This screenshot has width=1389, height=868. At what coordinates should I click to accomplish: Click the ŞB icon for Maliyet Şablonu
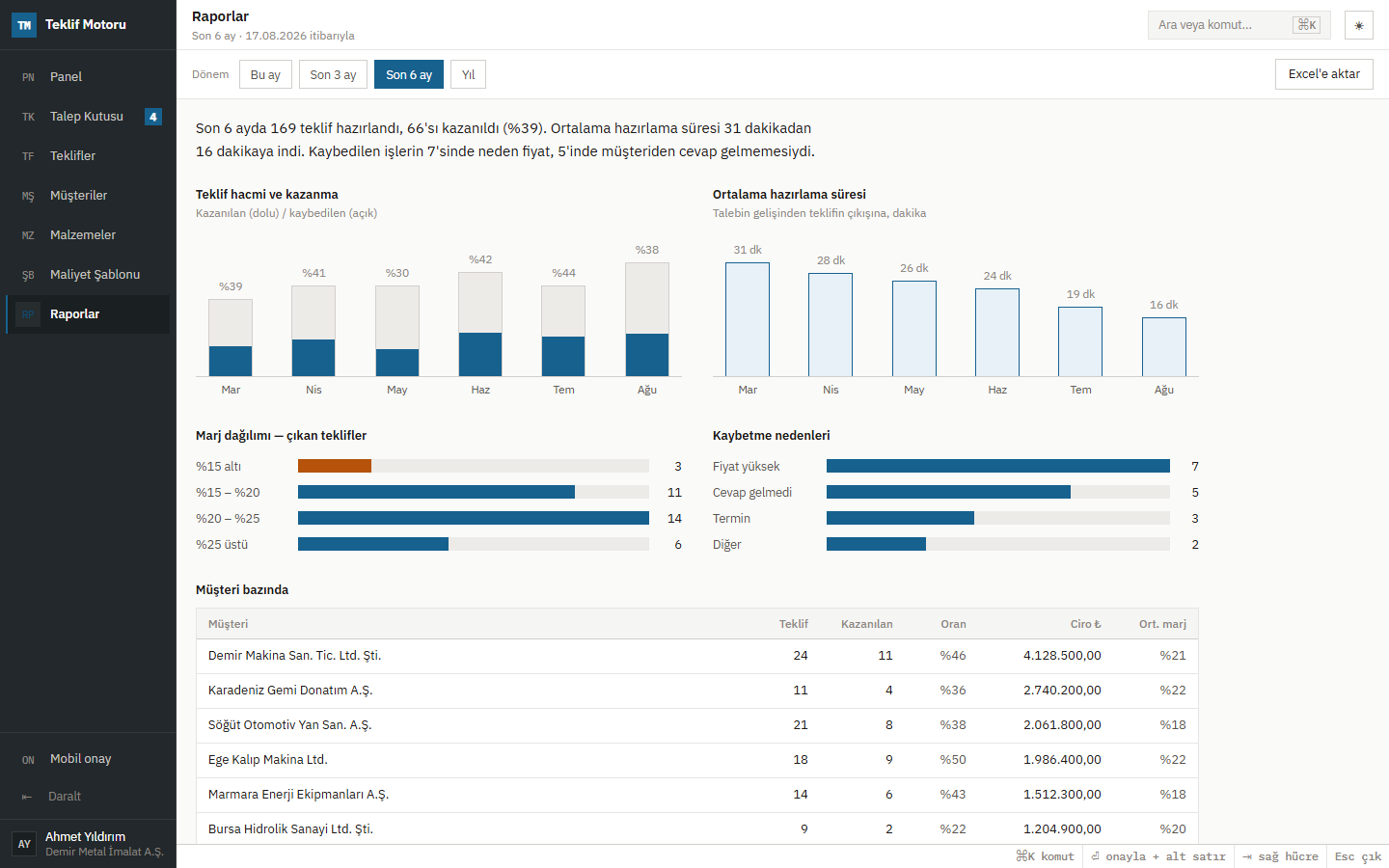click(x=28, y=275)
